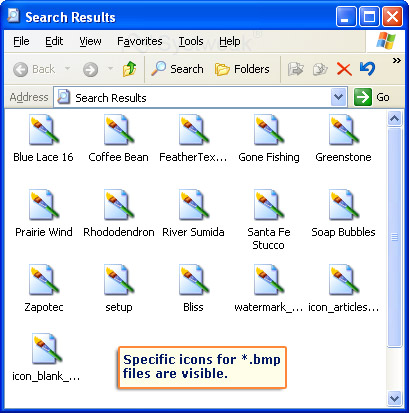
Task: Click the green Go button
Action: point(372,97)
